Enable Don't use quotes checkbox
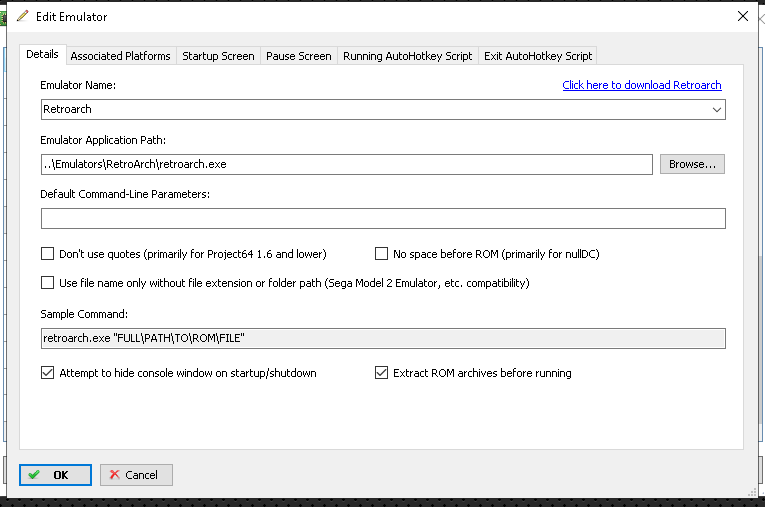The width and height of the screenshot is (765, 507). (x=47, y=254)
